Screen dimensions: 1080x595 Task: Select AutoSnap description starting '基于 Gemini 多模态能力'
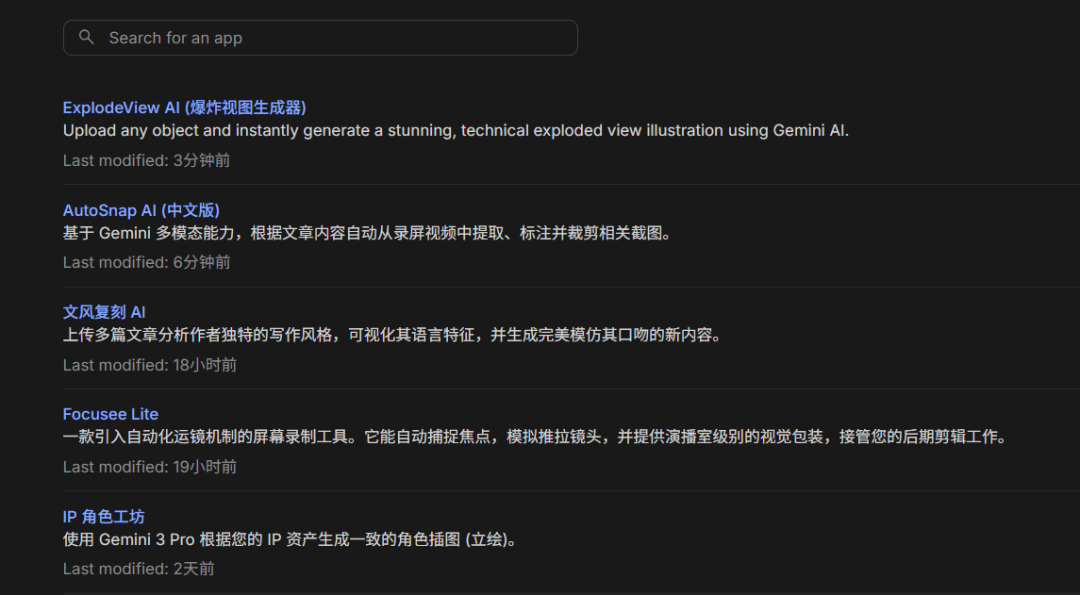[x=368, y=233]
